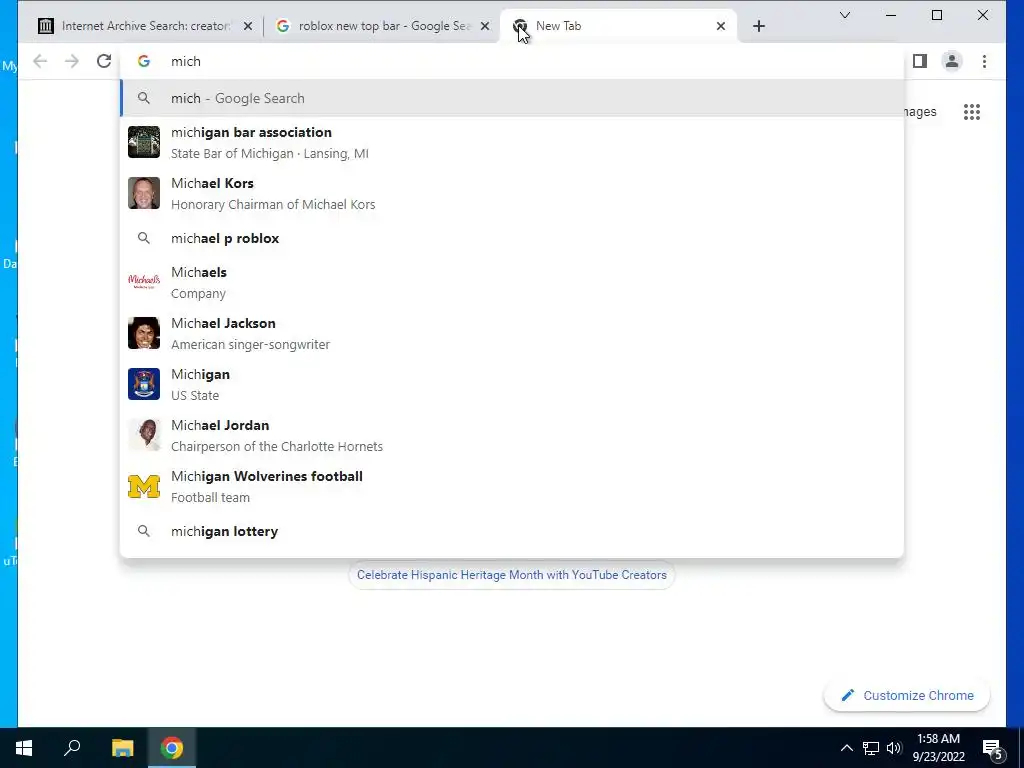
Task: Click search icon beside michael p roblox
Action: tap(144, 238)
